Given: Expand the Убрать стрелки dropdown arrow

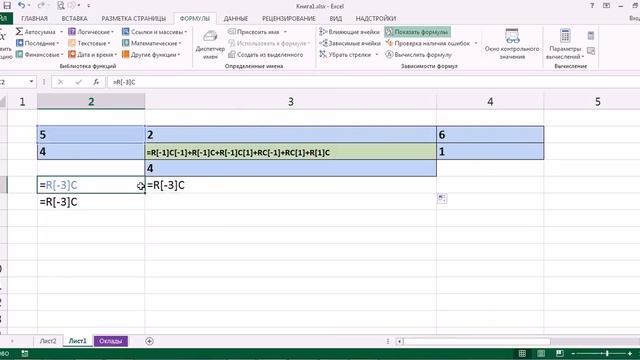Looking at the screenshot, I should [377, 55].
